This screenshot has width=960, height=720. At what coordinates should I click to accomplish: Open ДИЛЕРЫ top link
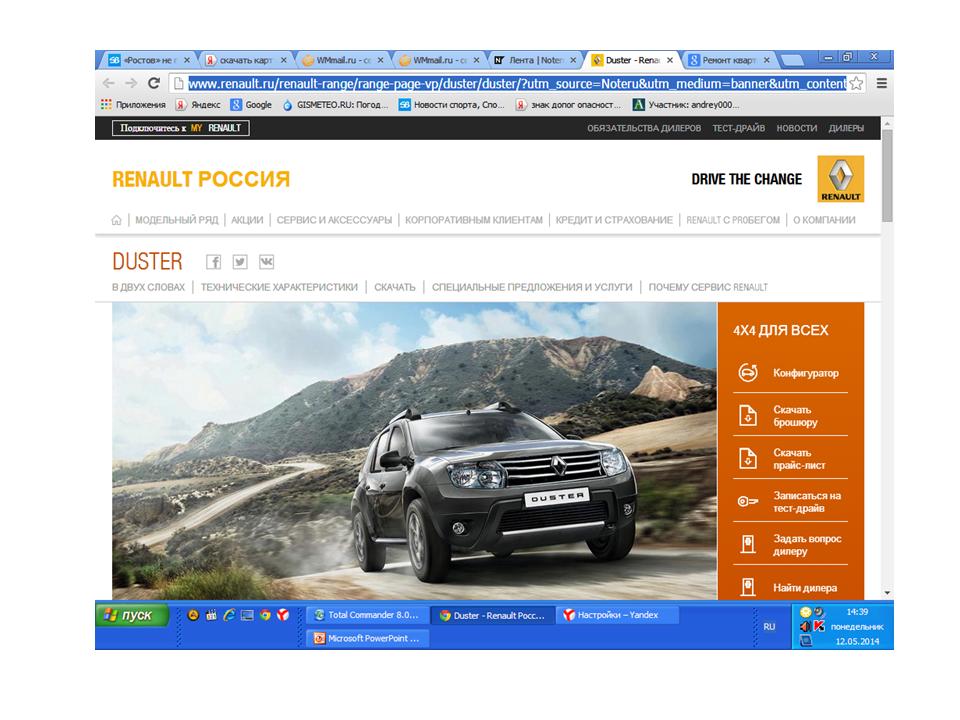(x=846, y=128)
